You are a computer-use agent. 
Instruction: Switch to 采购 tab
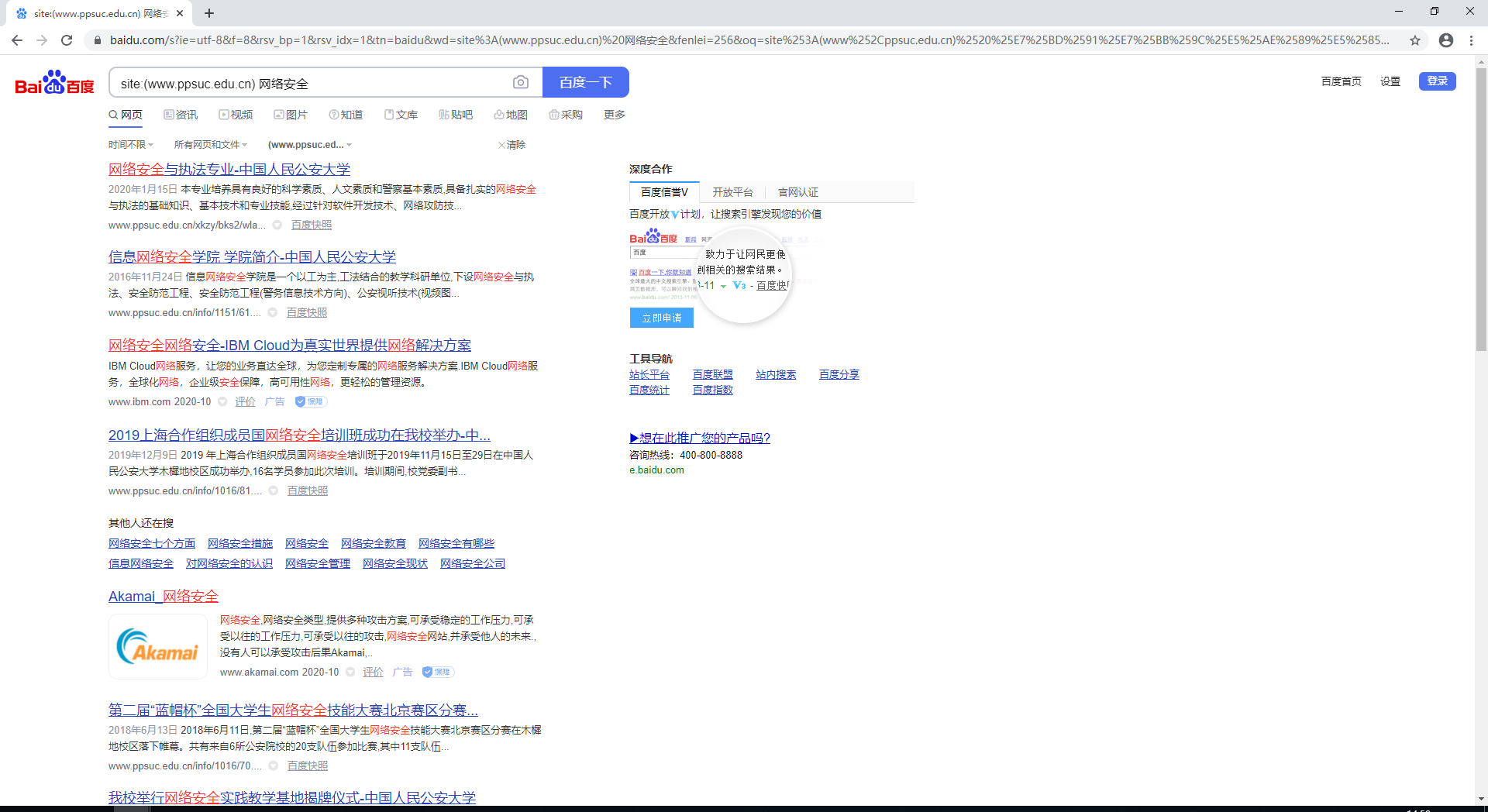coord(566,115)
